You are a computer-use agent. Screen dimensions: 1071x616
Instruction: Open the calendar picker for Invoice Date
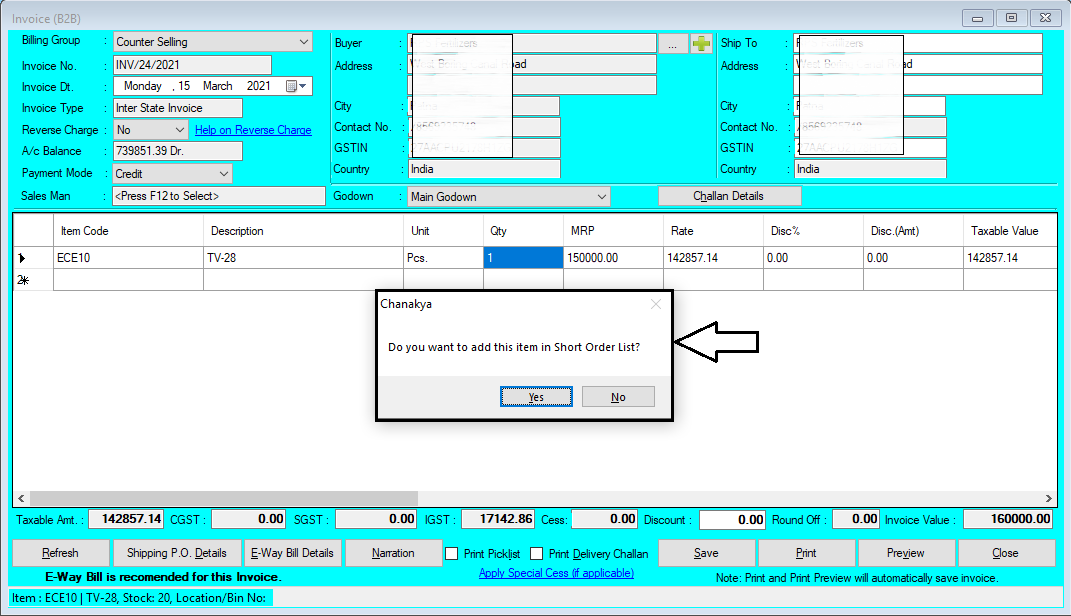[291, 86]
